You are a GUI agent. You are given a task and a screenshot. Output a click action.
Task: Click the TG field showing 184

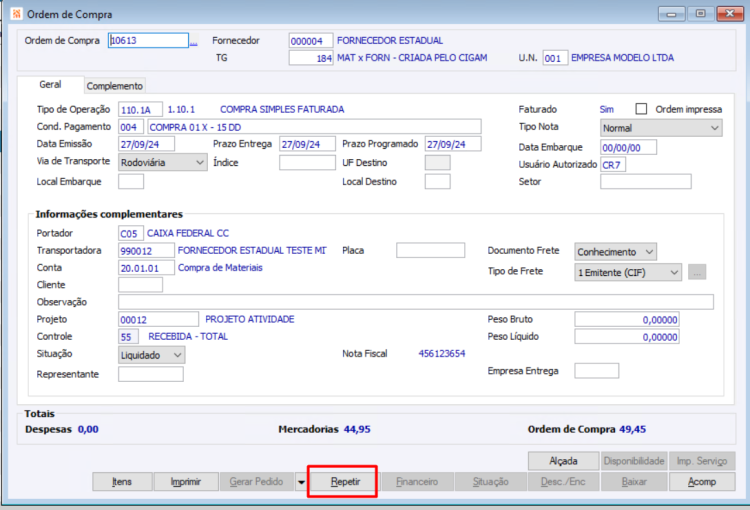pyautogui.click(x=311, y=58)
